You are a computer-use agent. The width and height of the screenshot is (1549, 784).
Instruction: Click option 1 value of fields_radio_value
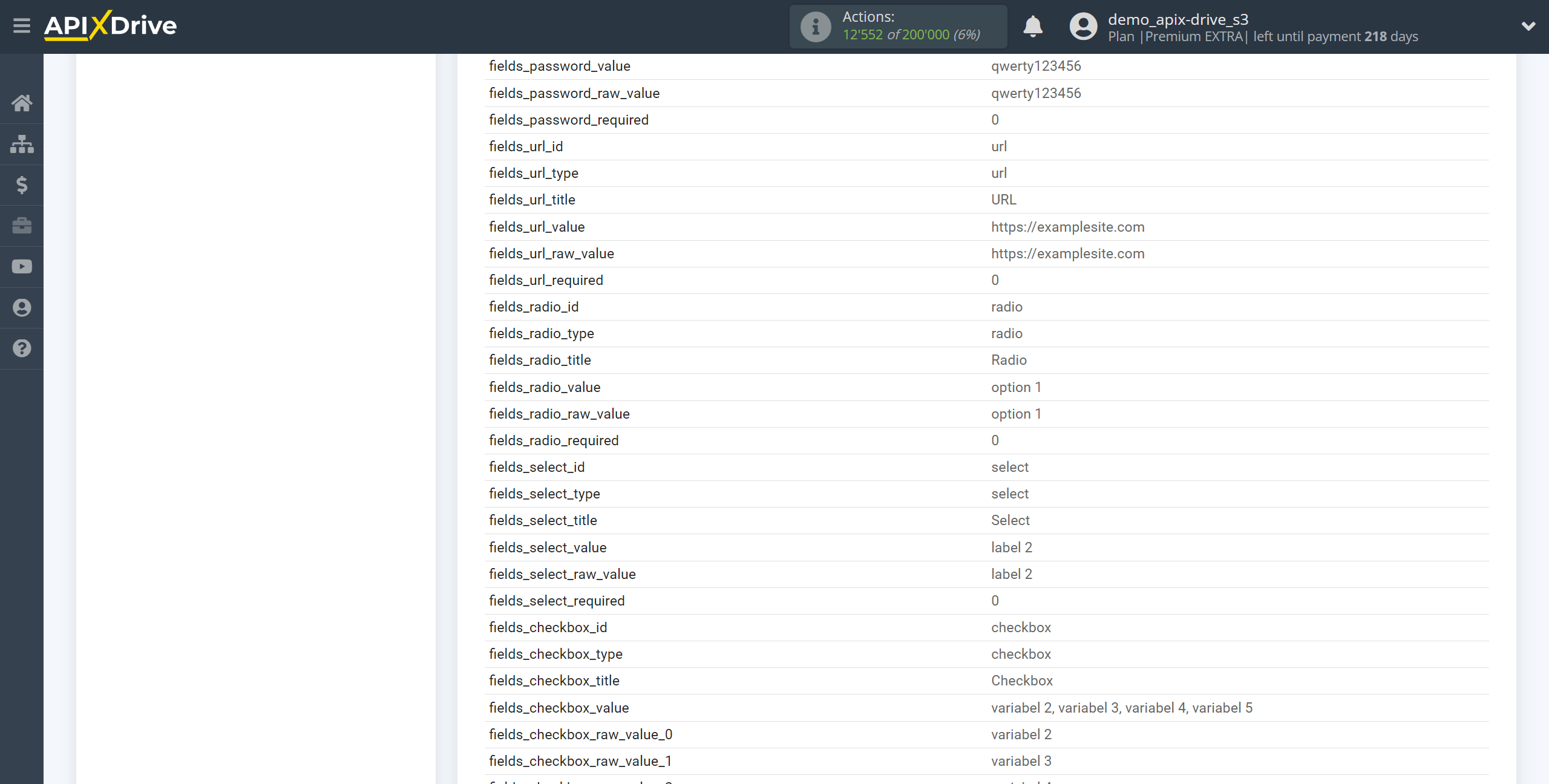[x=1016, y=387]
